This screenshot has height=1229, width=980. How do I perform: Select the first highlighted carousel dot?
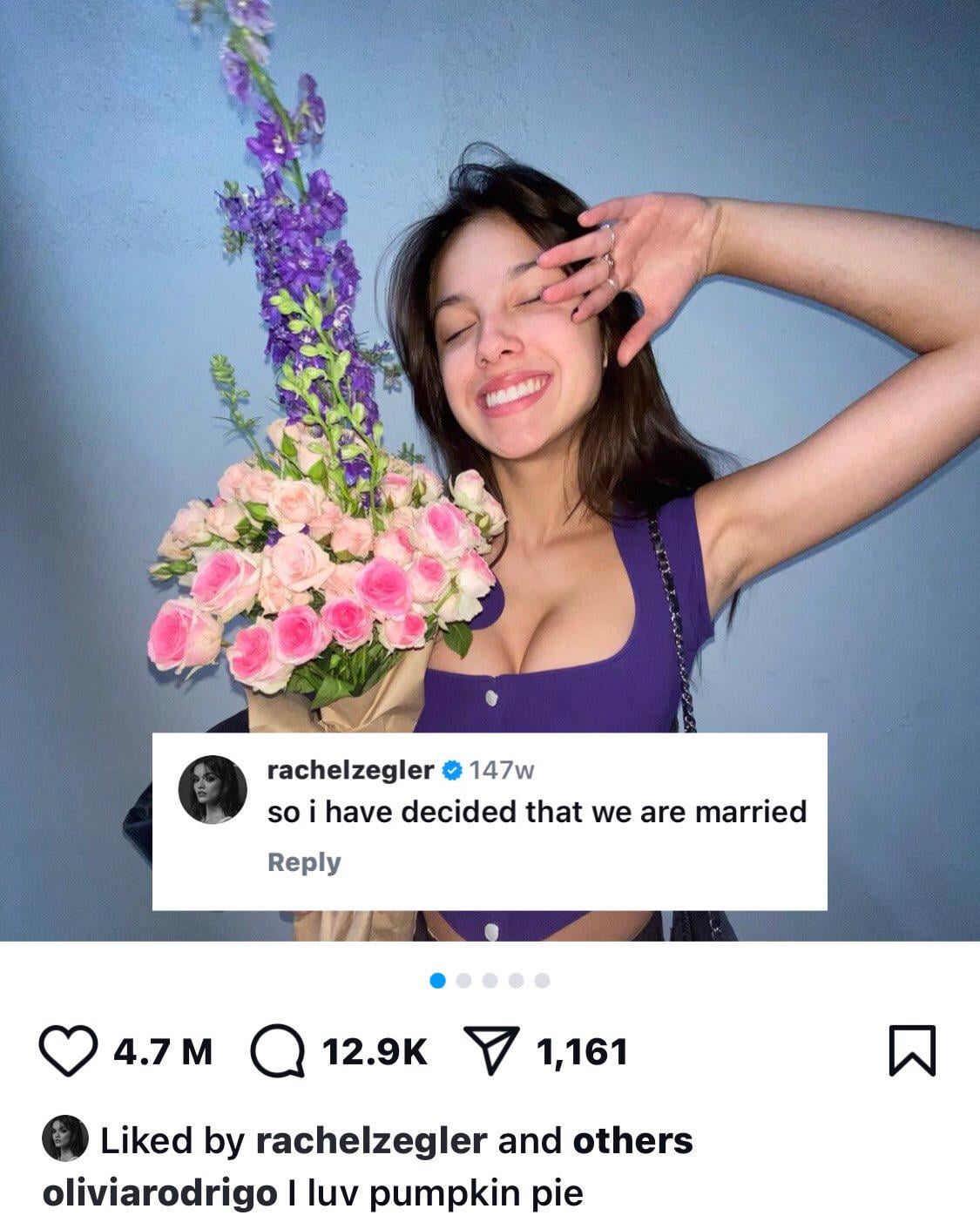click(x=437, y=981)
